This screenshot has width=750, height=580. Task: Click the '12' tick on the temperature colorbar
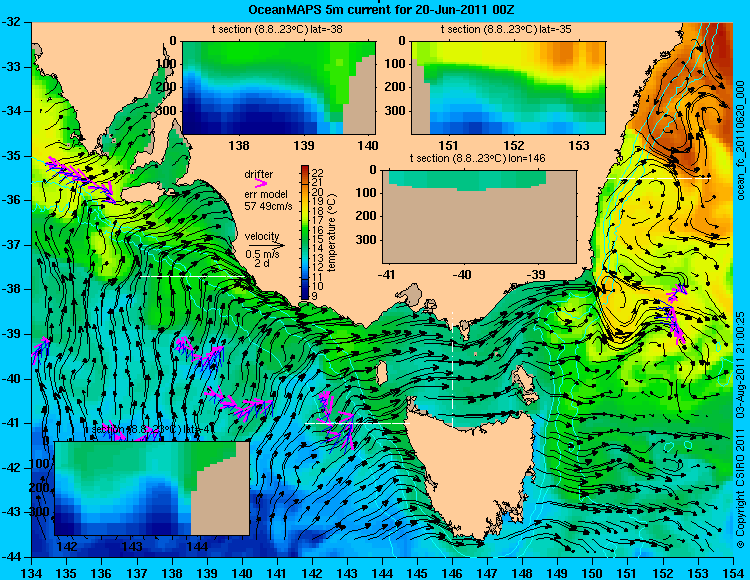point(318,267)
